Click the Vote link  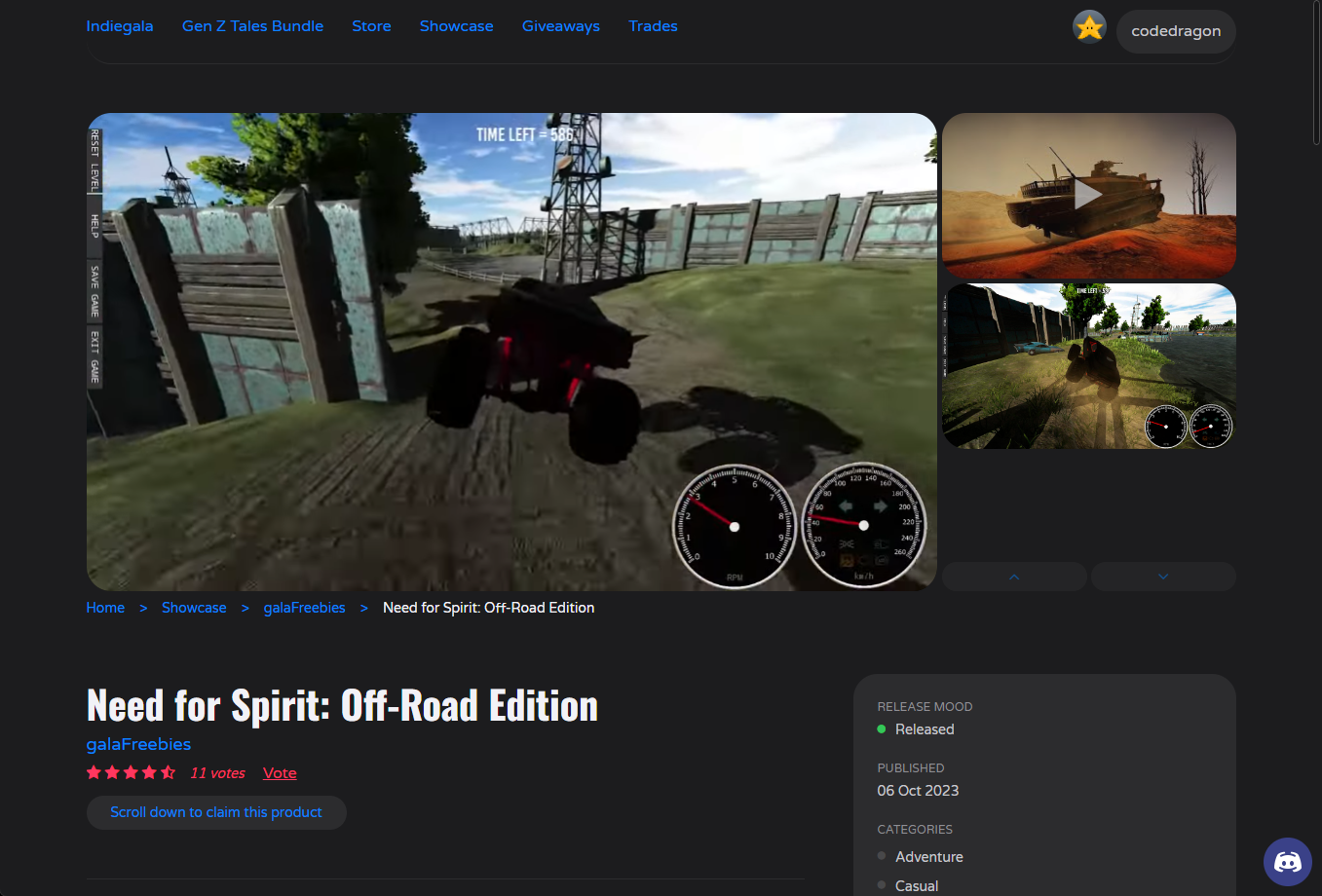point(280,773)
